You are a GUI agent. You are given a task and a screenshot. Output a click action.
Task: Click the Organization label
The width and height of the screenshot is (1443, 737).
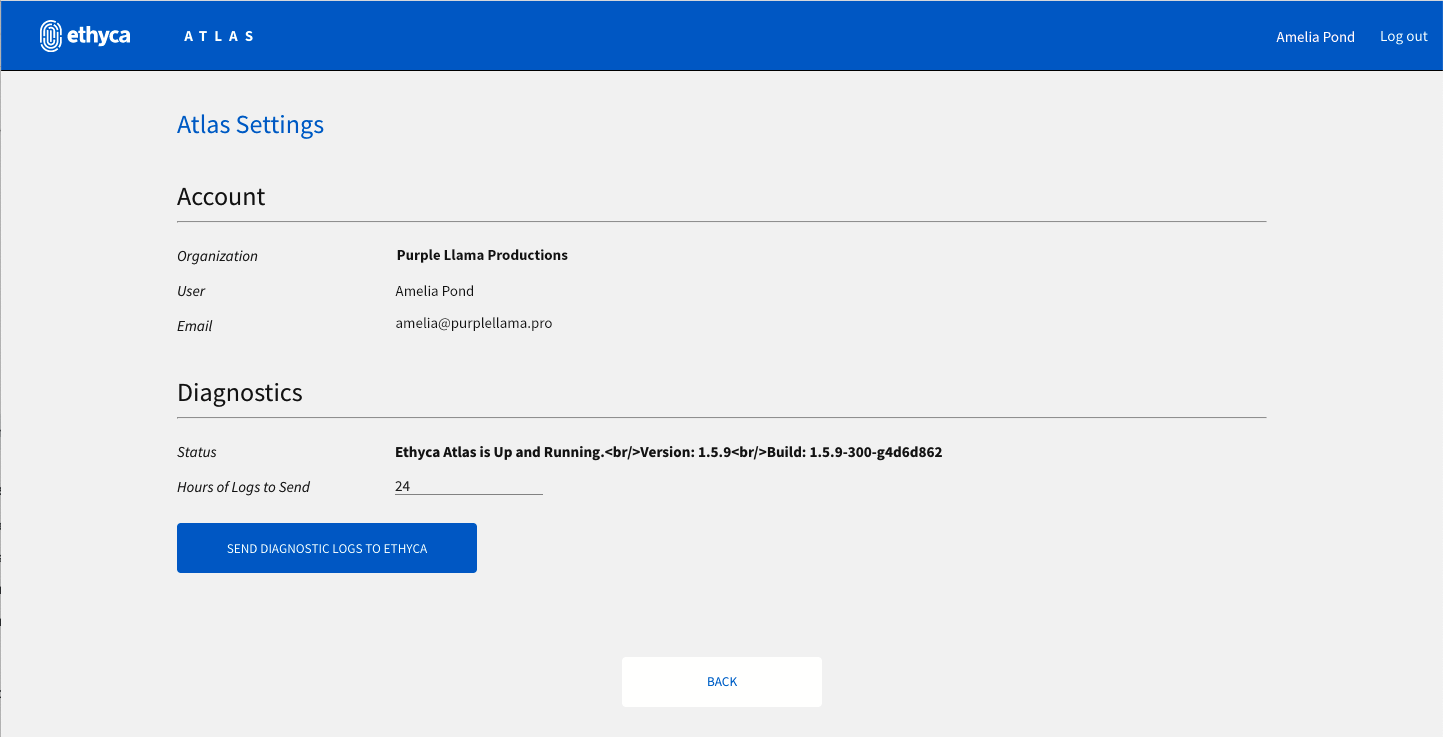pyautogui.click(x=217, y=256)
